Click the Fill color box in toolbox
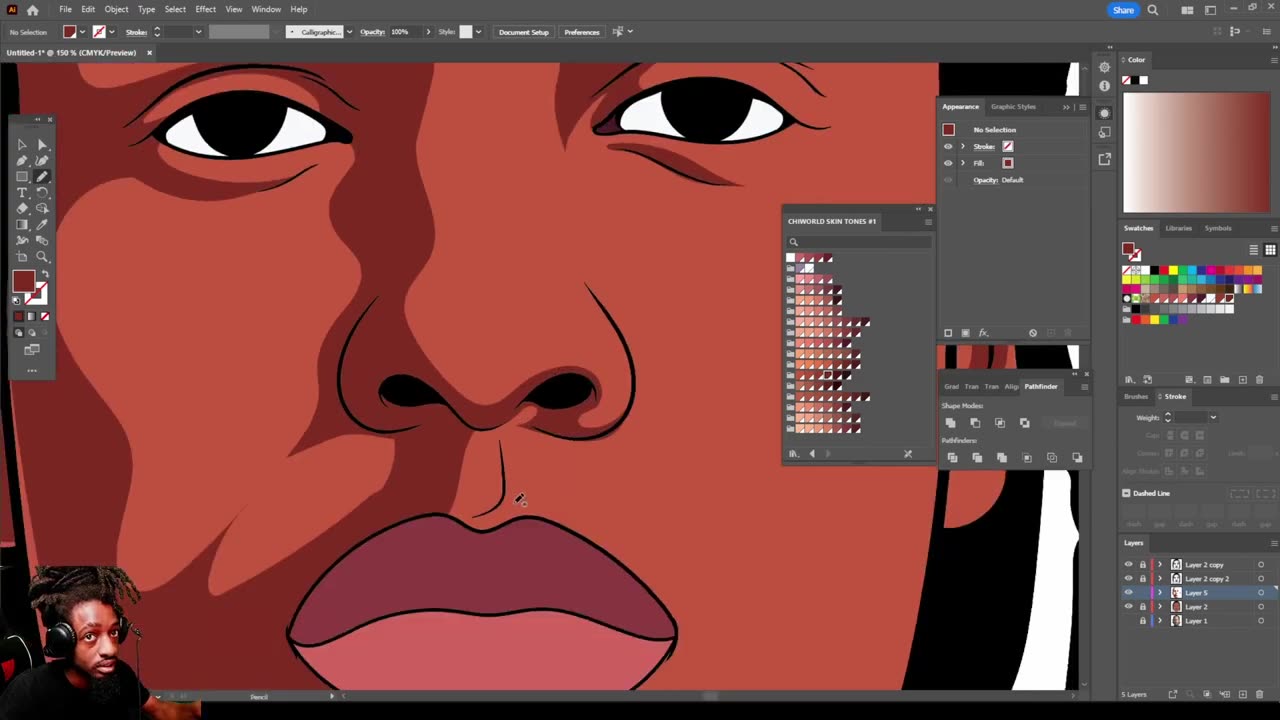1280x720 pixels. click(x=23, y=281)
